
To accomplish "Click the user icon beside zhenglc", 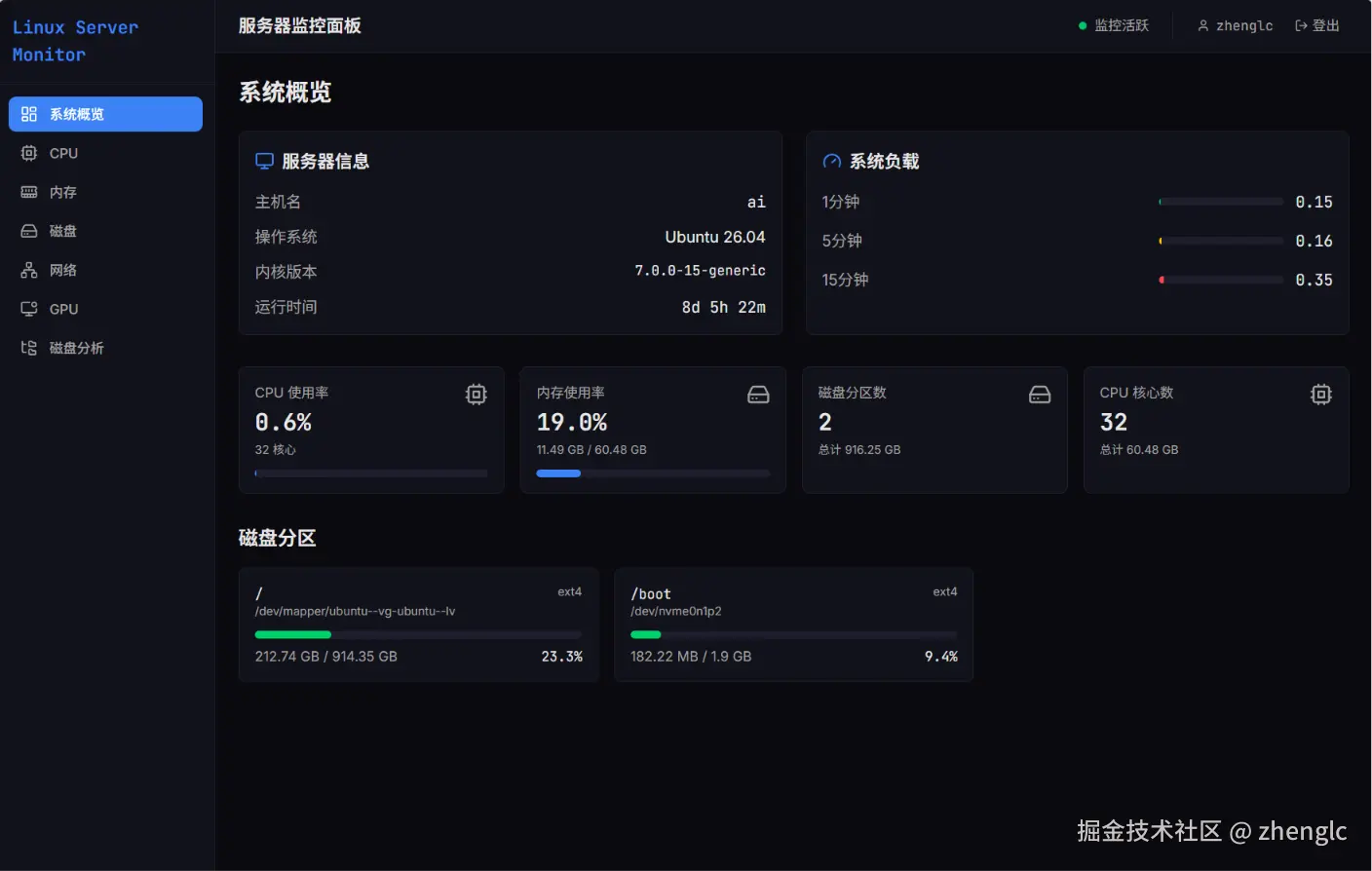I will (1203, 26).
